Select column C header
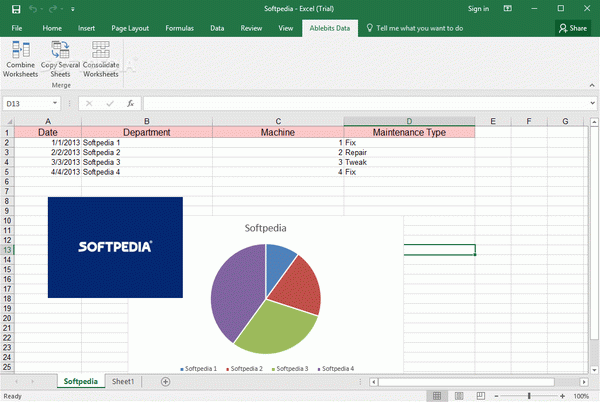This screenshot has width=600, height=402. click(278, 121)
